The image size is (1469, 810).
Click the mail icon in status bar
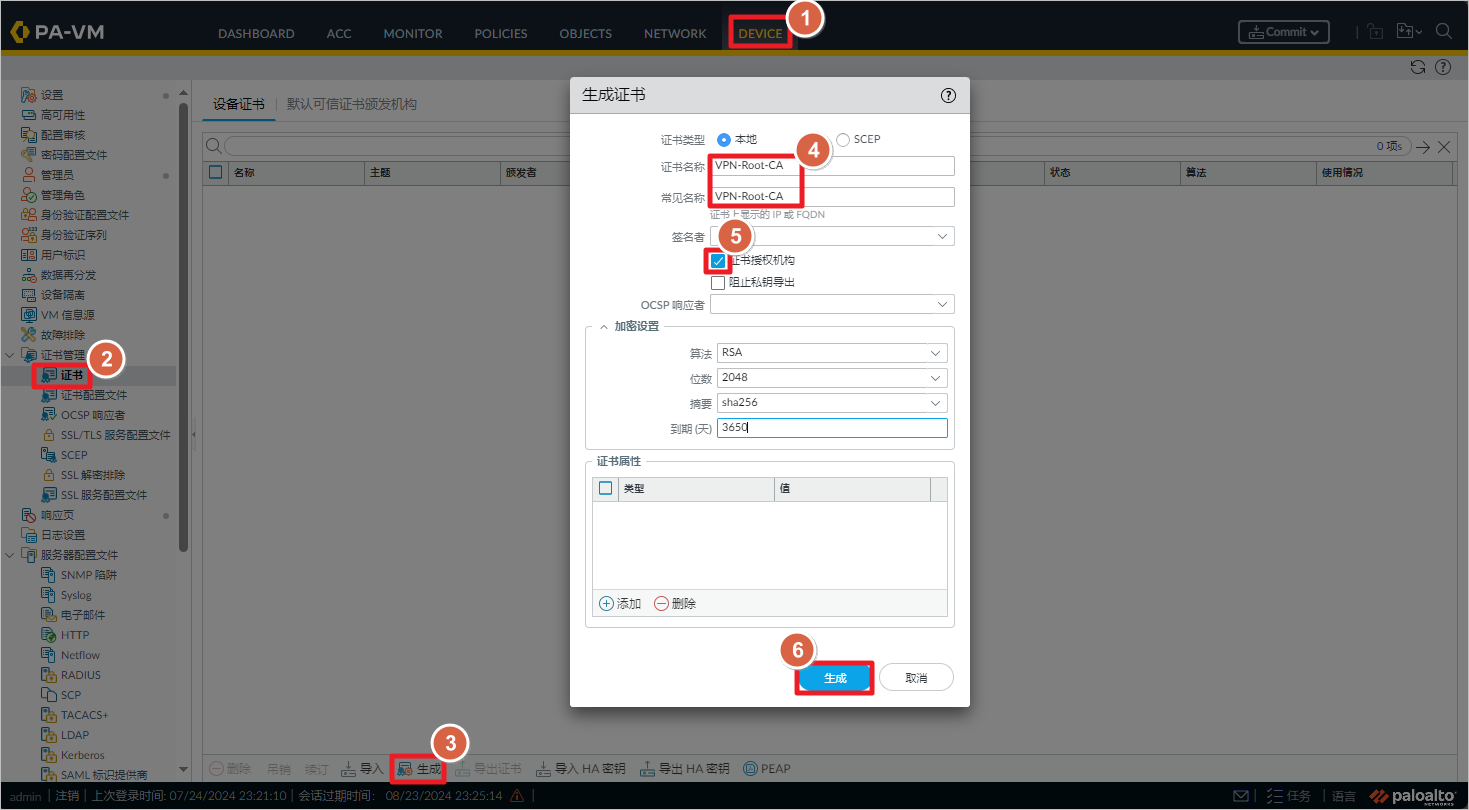point(1241,796)
